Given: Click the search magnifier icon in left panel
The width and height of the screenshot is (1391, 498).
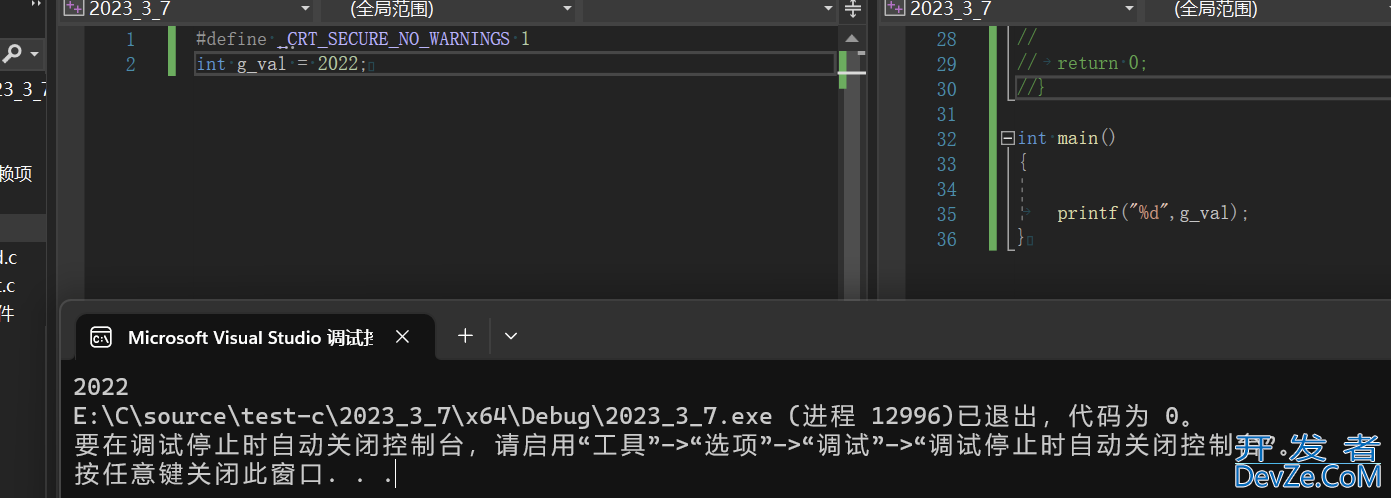Looking at the screenshot, I should pos(12,53).
